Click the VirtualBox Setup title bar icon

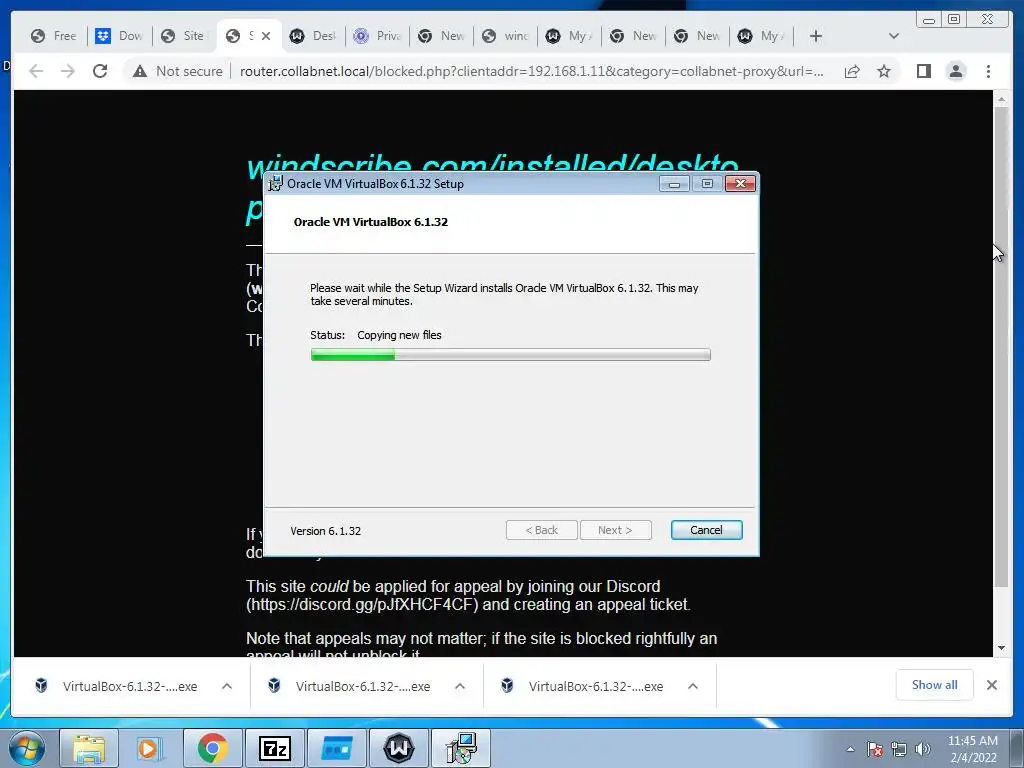point(276,184)
